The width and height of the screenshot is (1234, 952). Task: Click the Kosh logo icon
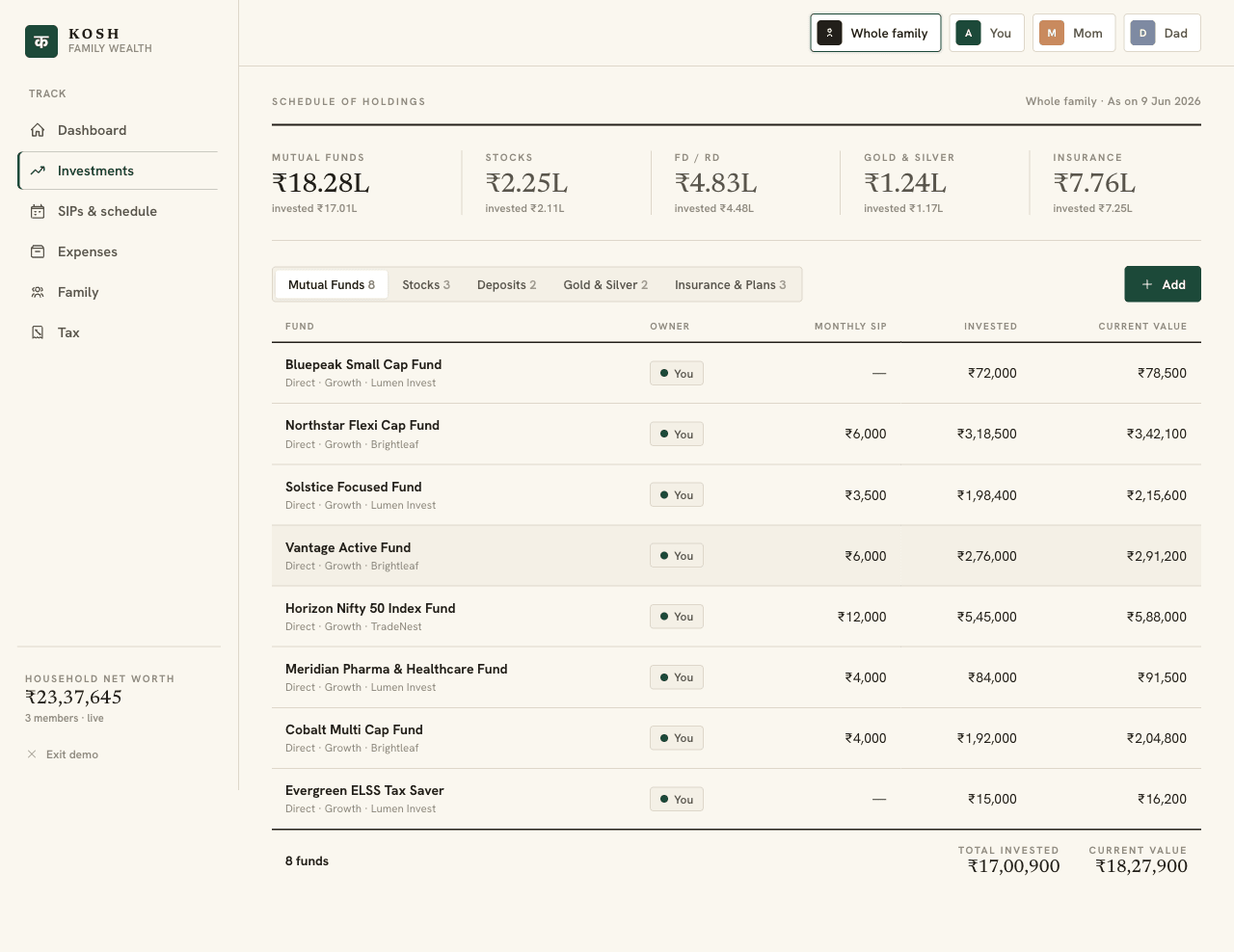[41, 41]
